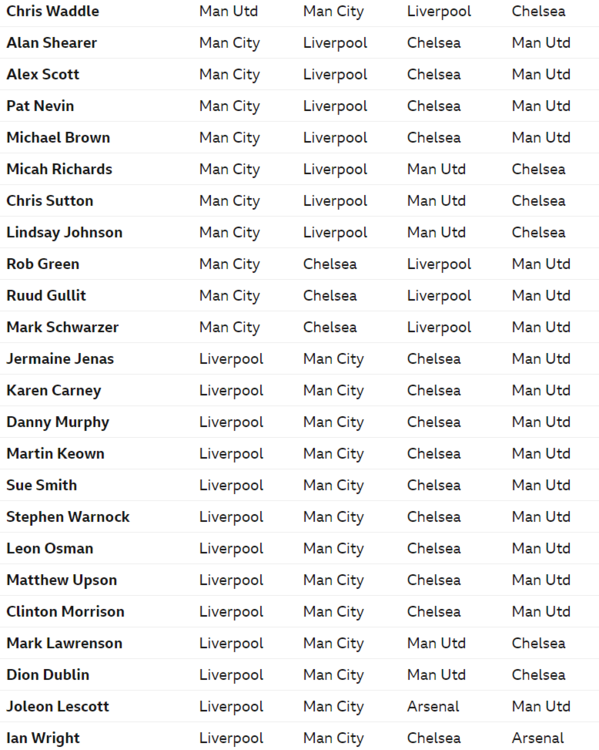The height and width of the screenshot is (750, 599).
Task: Click the Martin Keown name cell
Action: click(55, 453)
